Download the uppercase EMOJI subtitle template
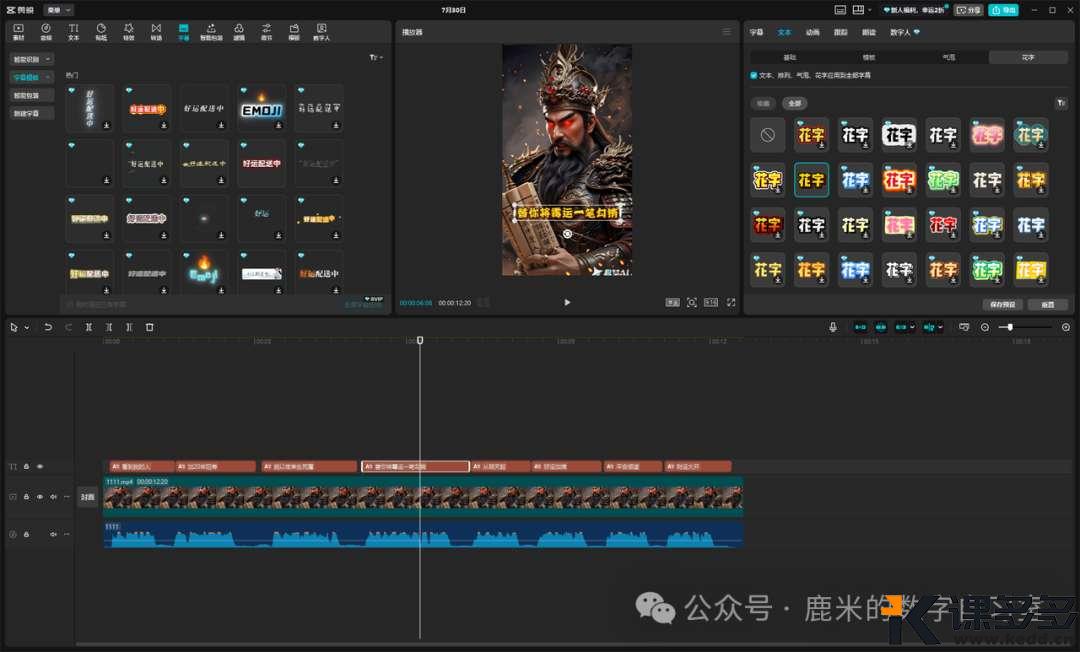The width and height of the screenshot is (1080, 652). pos(279,125)
